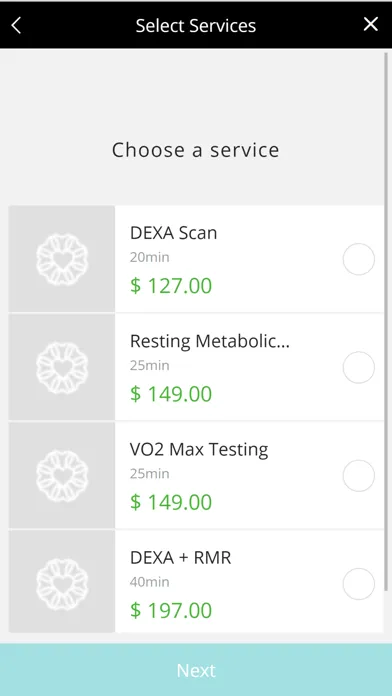Close the Select Services screen
Viewport: 392px width, 696px height.
371,24
